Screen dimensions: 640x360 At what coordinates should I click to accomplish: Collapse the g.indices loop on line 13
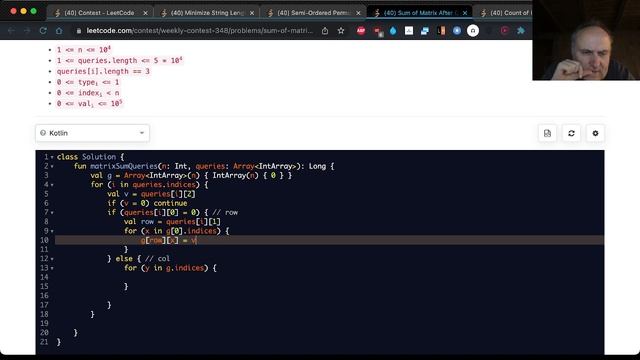point(52,268)
